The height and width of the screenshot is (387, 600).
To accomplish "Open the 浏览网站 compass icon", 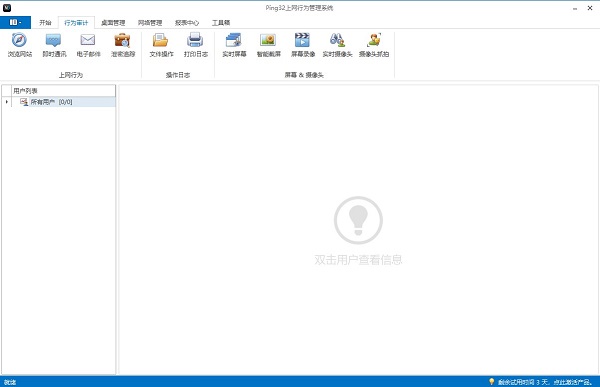I will (20, 40).
